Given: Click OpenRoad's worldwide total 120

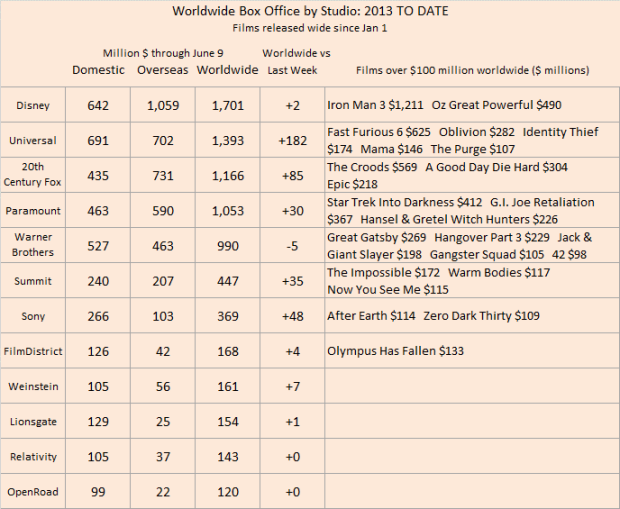Looking at the screenshot, I should click(228, 492).
